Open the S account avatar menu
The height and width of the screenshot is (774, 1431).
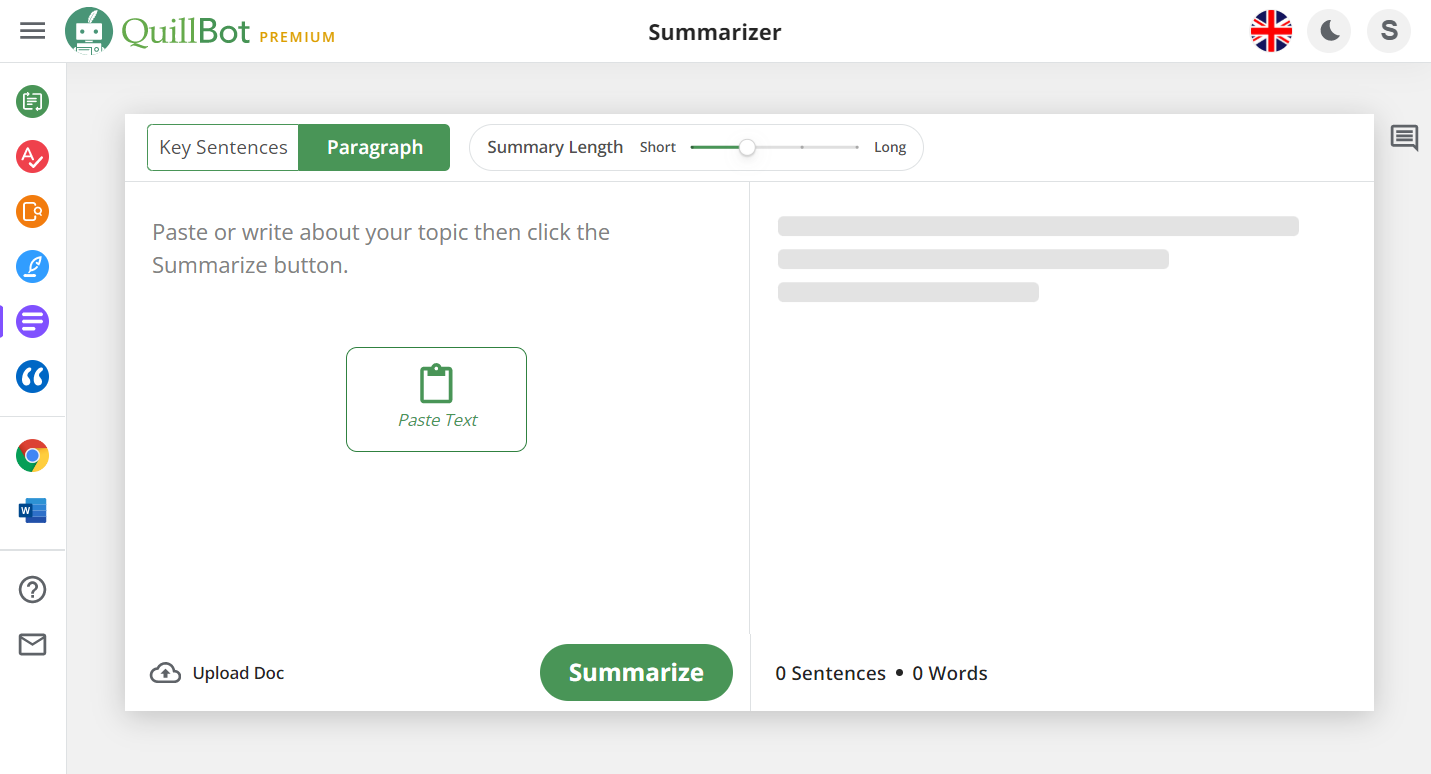pos(1388,31)
